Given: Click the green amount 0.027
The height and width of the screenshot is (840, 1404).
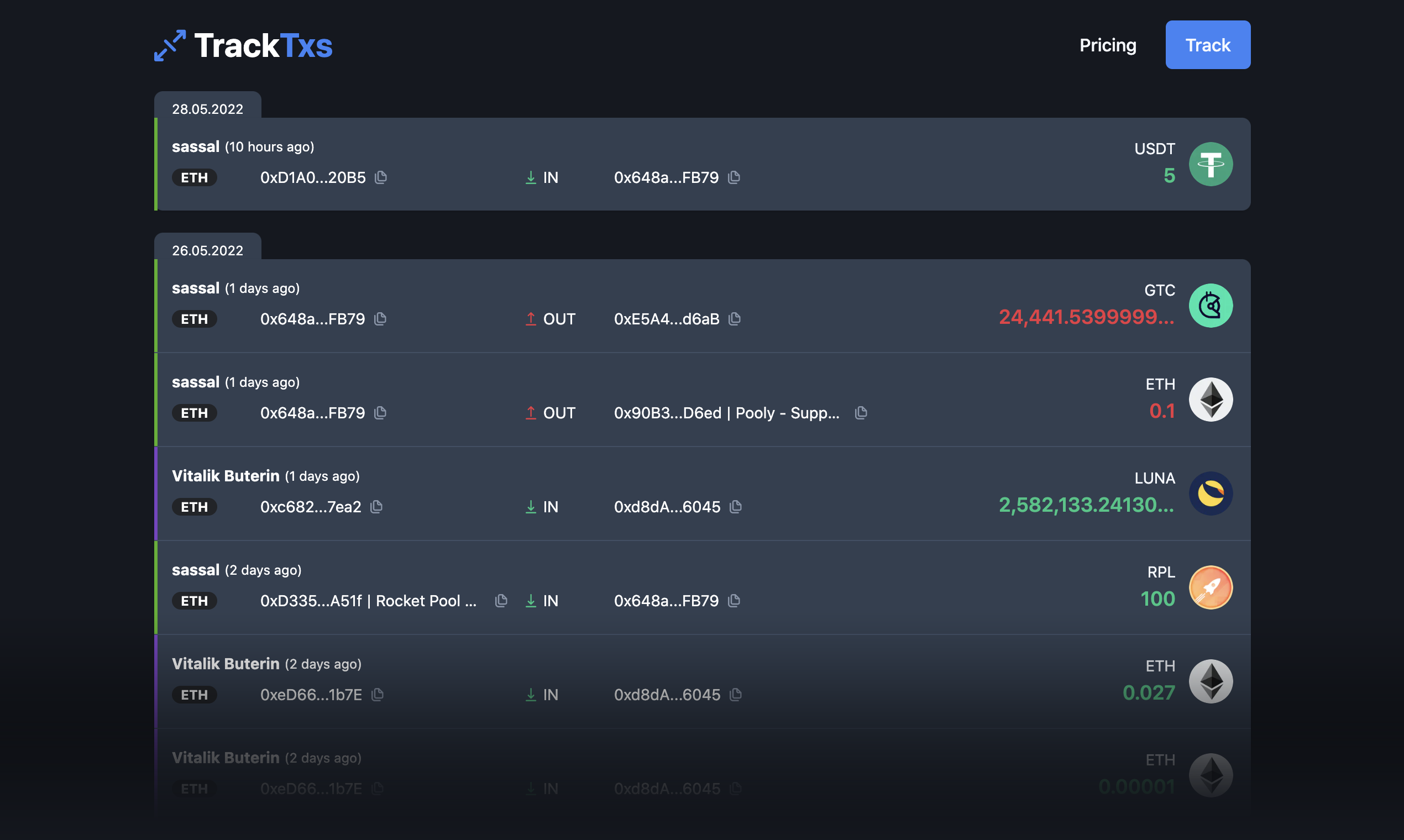Looking at the screenshot, I should [1149, 693].
